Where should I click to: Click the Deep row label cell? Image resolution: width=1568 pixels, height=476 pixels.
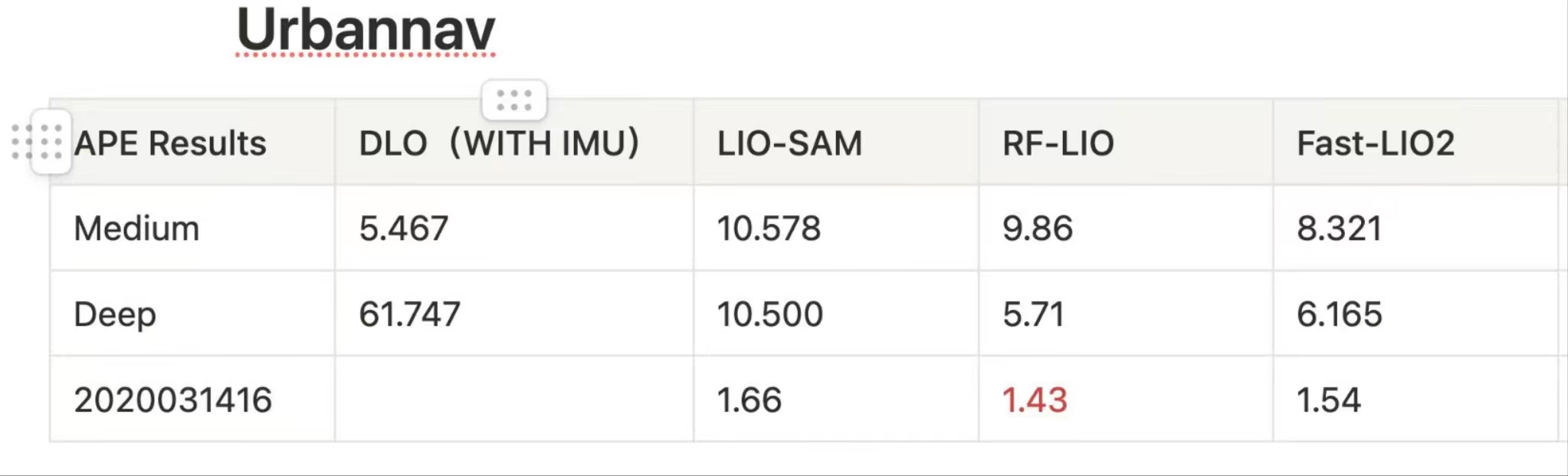tap(192, 314)
